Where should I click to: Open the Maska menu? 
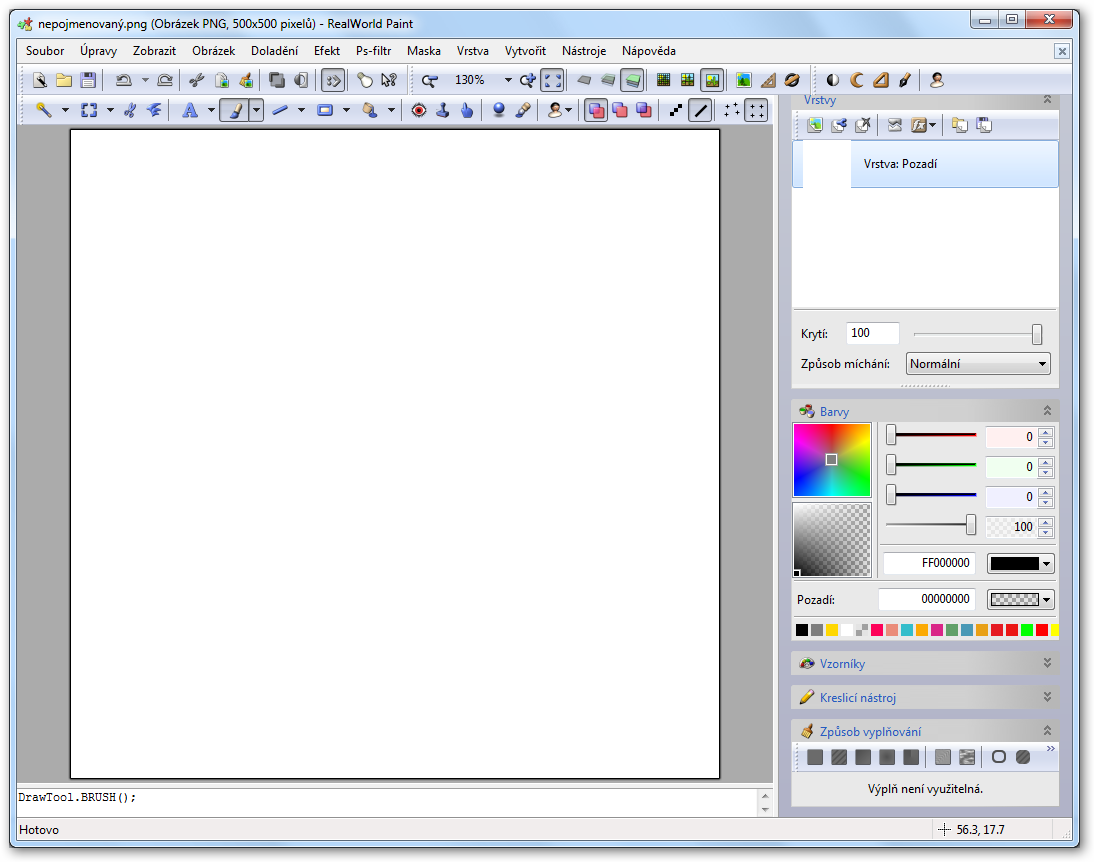point(424,51)
